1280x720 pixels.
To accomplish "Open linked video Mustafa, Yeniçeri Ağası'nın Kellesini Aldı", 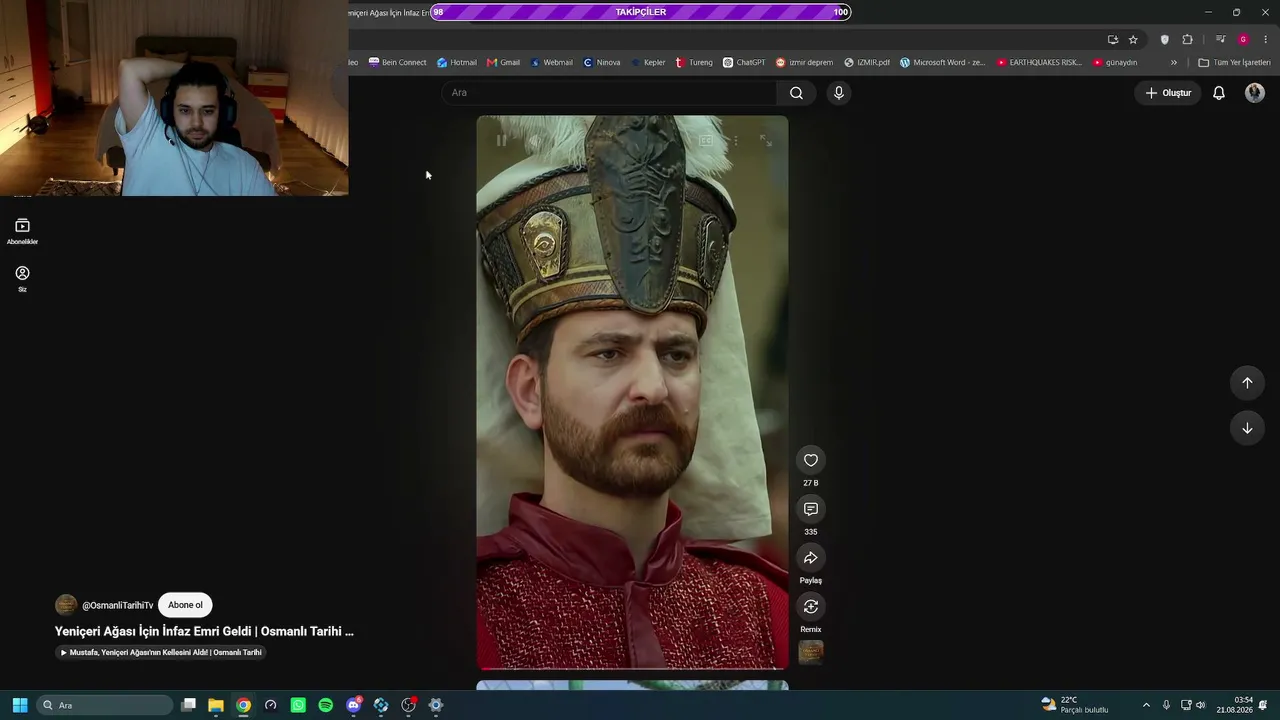I will (161, 653).
